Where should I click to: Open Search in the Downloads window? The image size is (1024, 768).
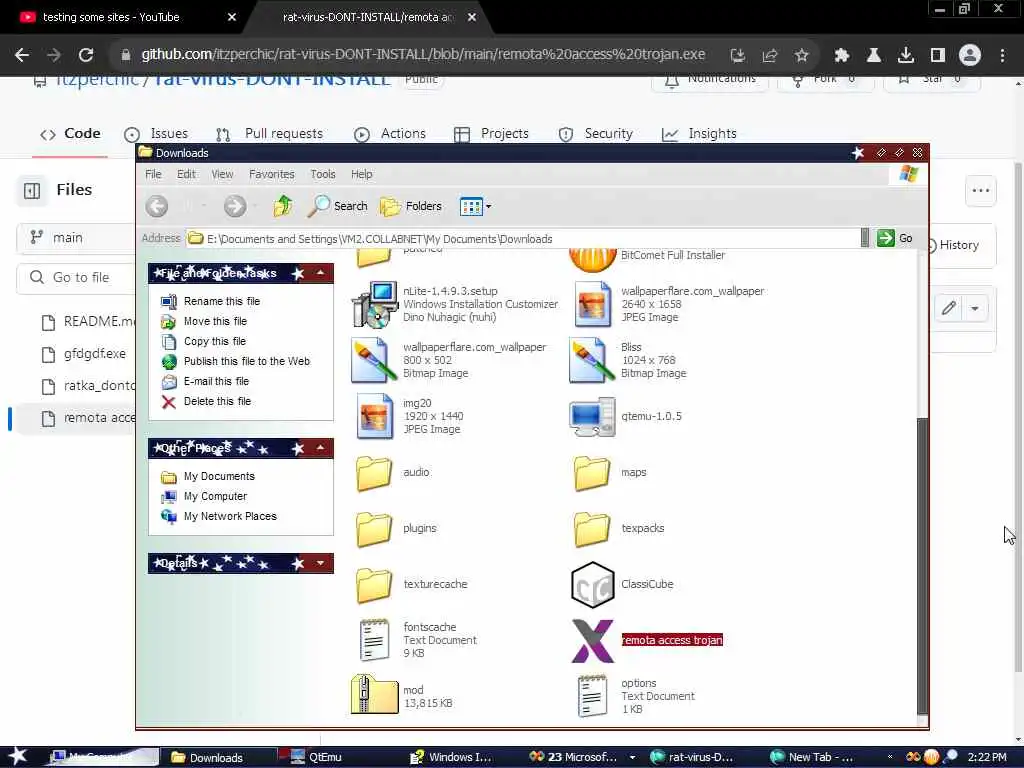(x=338, y=206)
